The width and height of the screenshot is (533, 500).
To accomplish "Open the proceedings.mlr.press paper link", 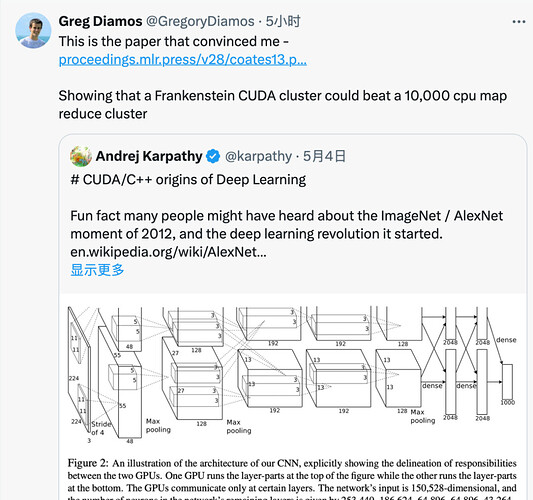I will point(183,60).
